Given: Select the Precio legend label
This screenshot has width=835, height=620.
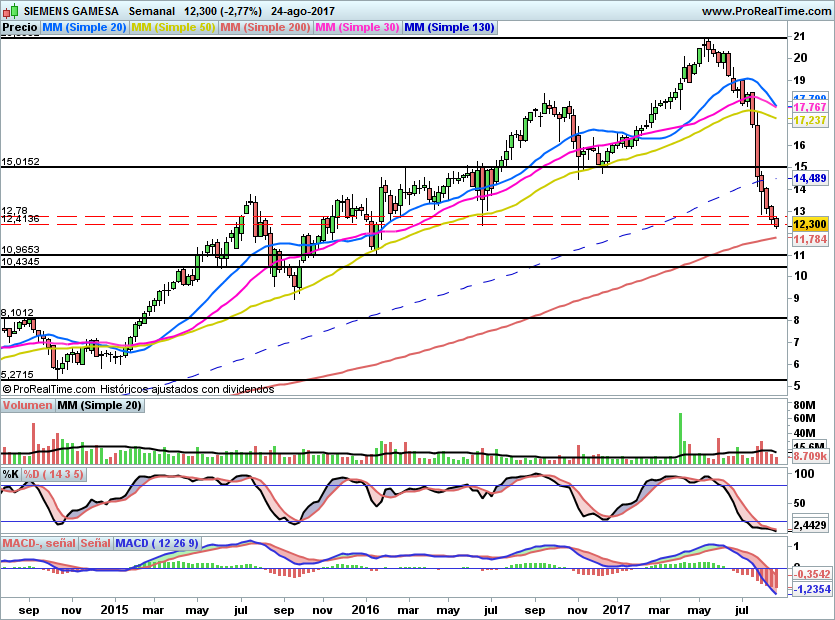Looking at the screenshot, I should coord(20,28).
